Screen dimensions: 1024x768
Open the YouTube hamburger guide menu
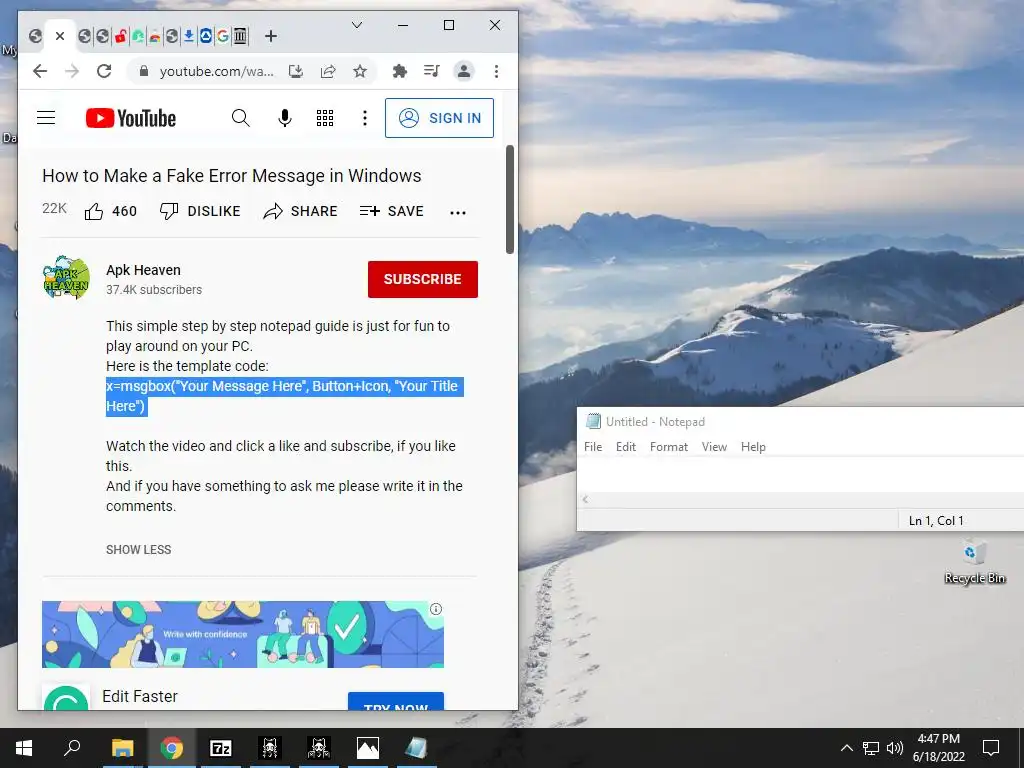point(46,118)
